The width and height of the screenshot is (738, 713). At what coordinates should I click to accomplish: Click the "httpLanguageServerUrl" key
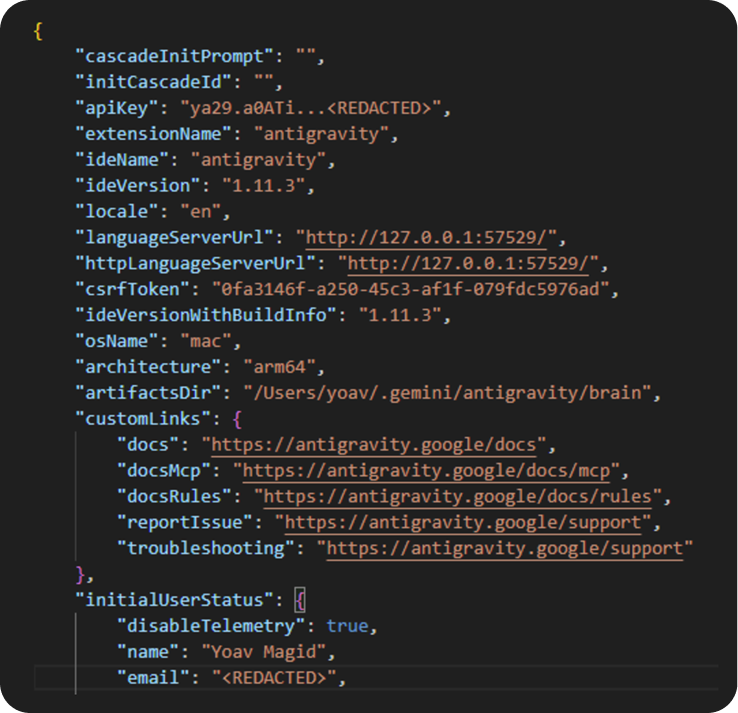(196, 264)
